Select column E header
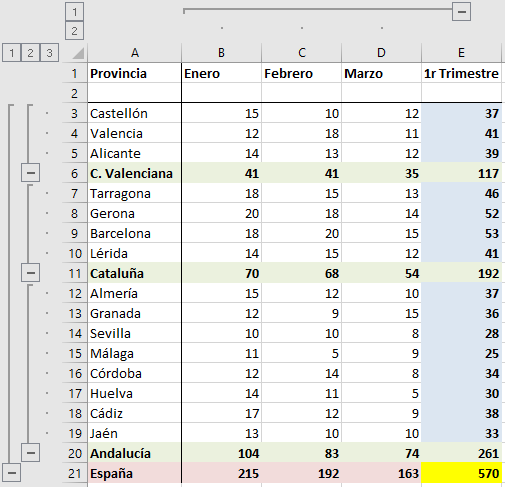505x487 pixels. point(461,53)
